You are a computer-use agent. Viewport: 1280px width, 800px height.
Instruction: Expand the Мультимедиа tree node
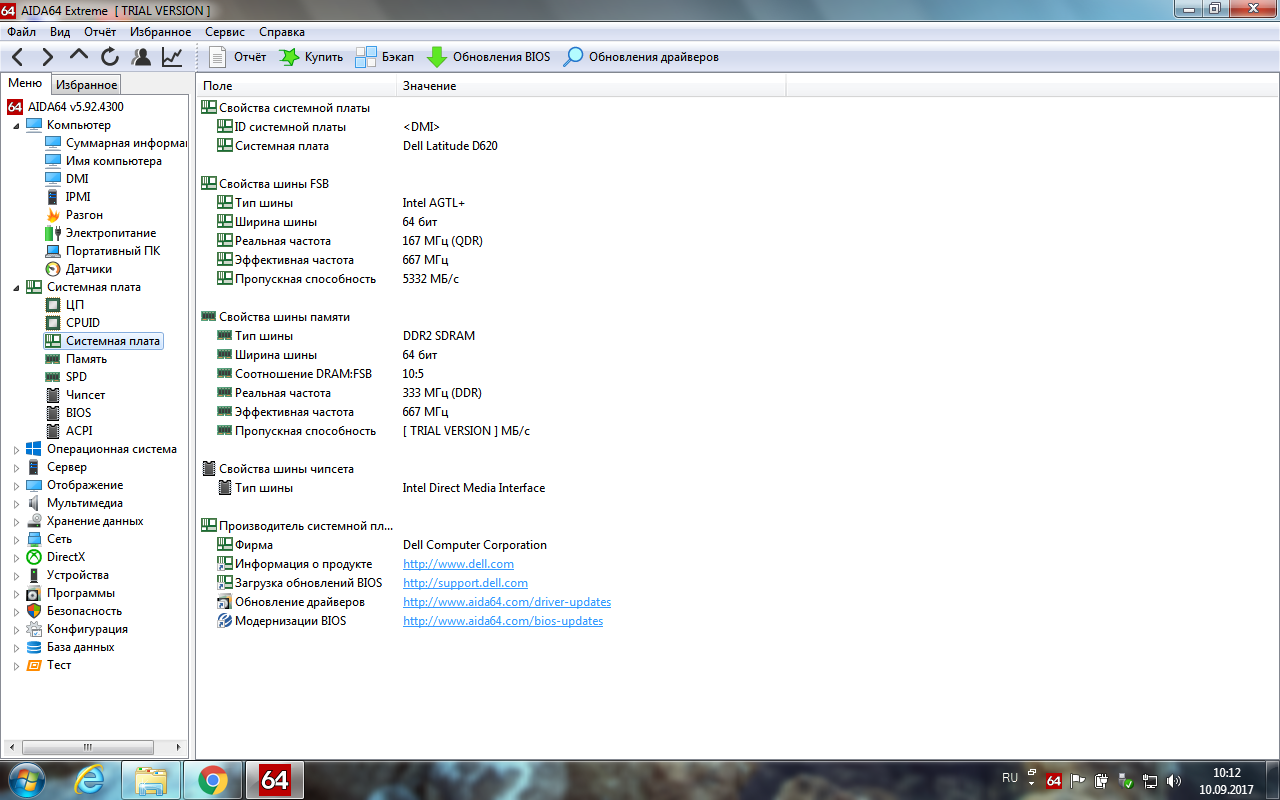tap(16, 504)
